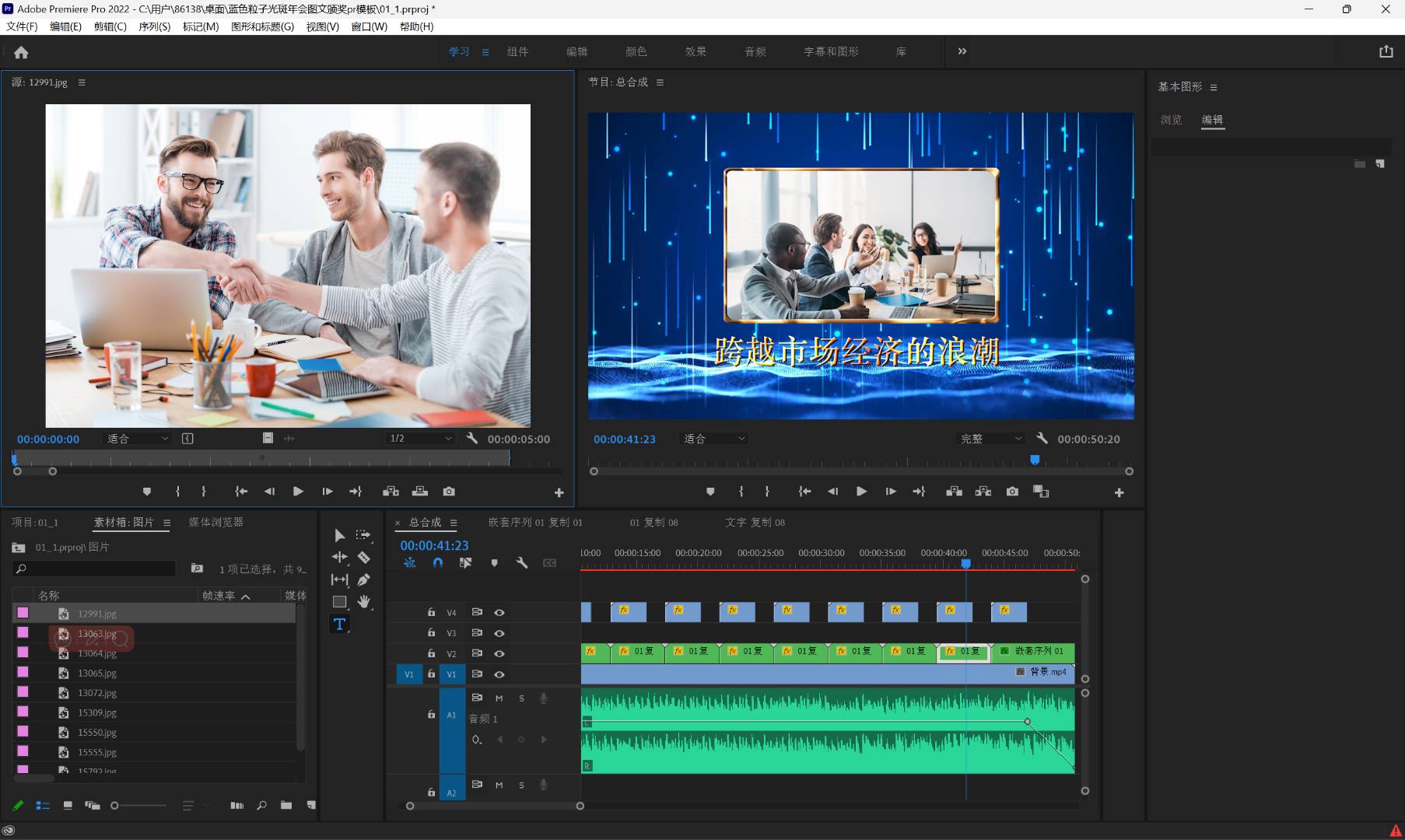
Task: Open the Home screen icon
Action: tap(21, 52)
